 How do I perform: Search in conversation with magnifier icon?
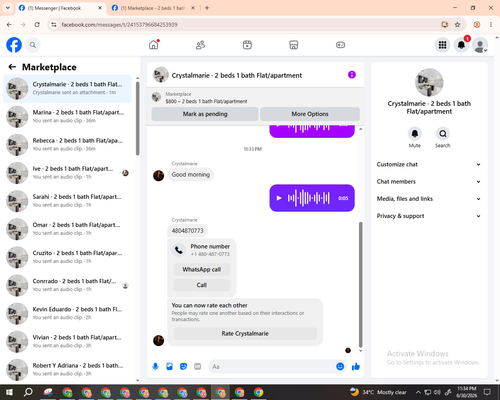[443, 134]
